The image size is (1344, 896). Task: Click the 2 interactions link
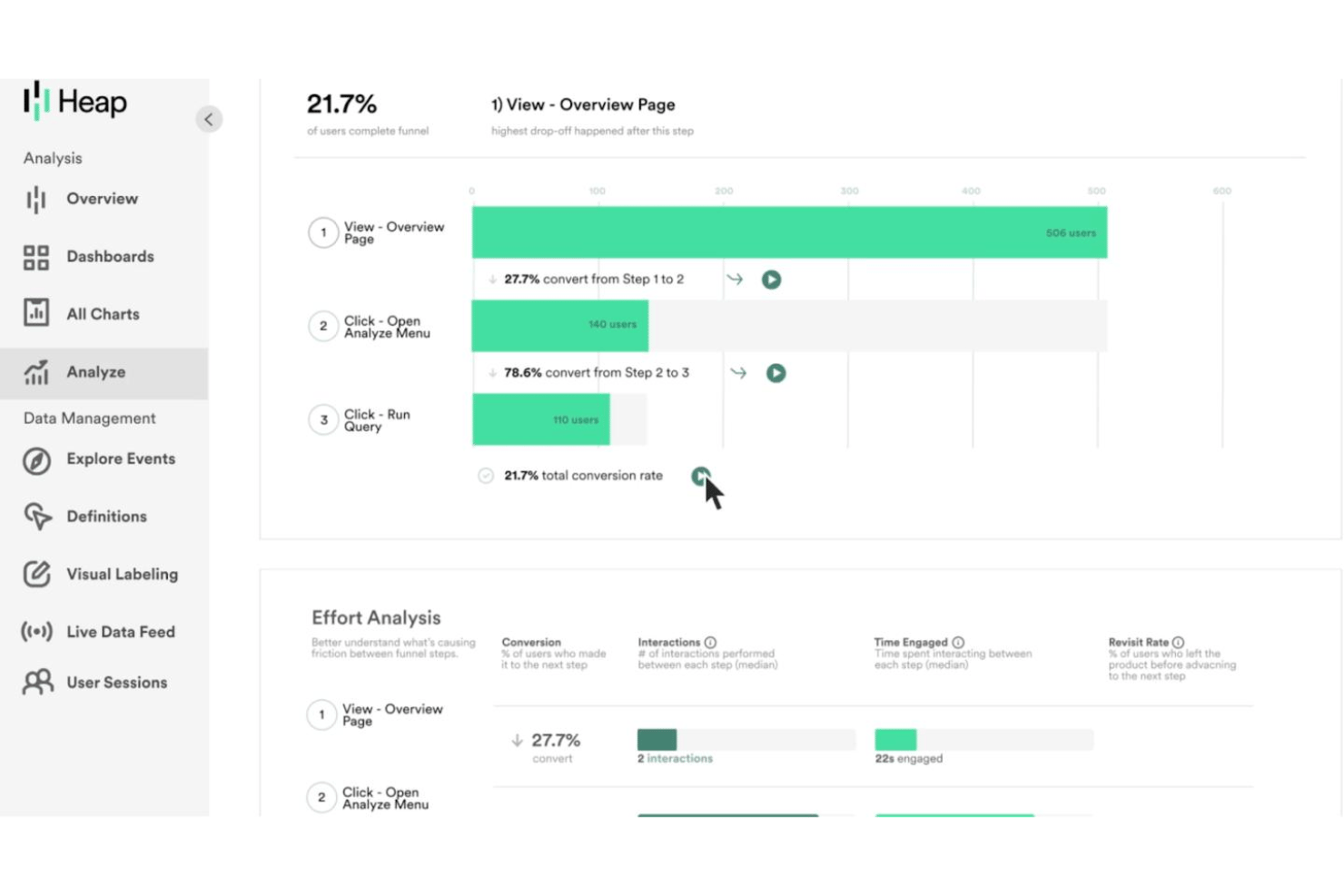pyautogui.click(x=675, y=759)
